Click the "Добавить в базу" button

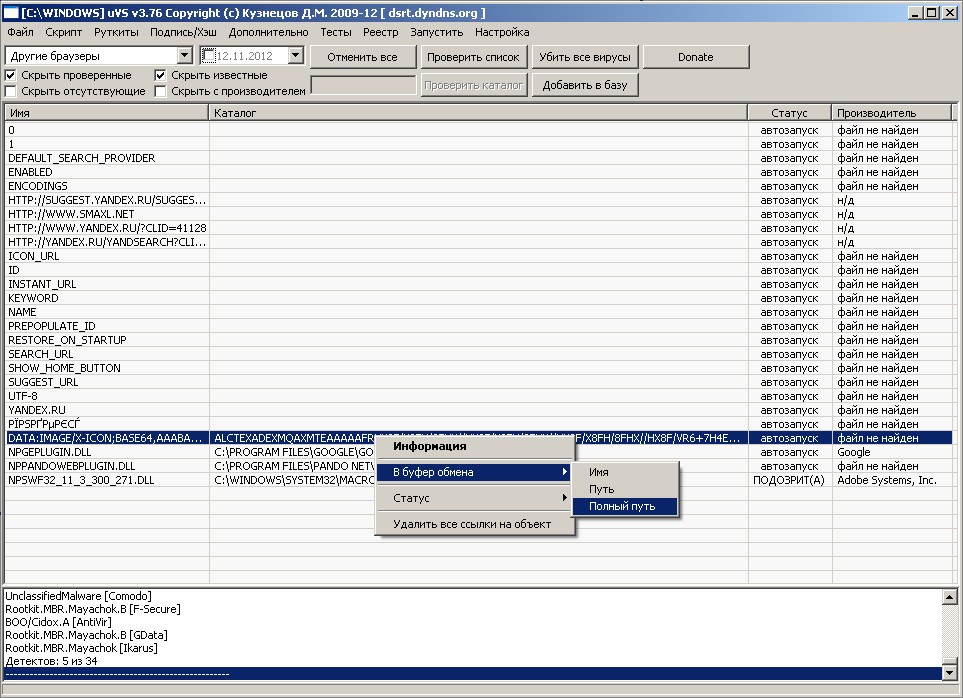(x=585, y=85)
